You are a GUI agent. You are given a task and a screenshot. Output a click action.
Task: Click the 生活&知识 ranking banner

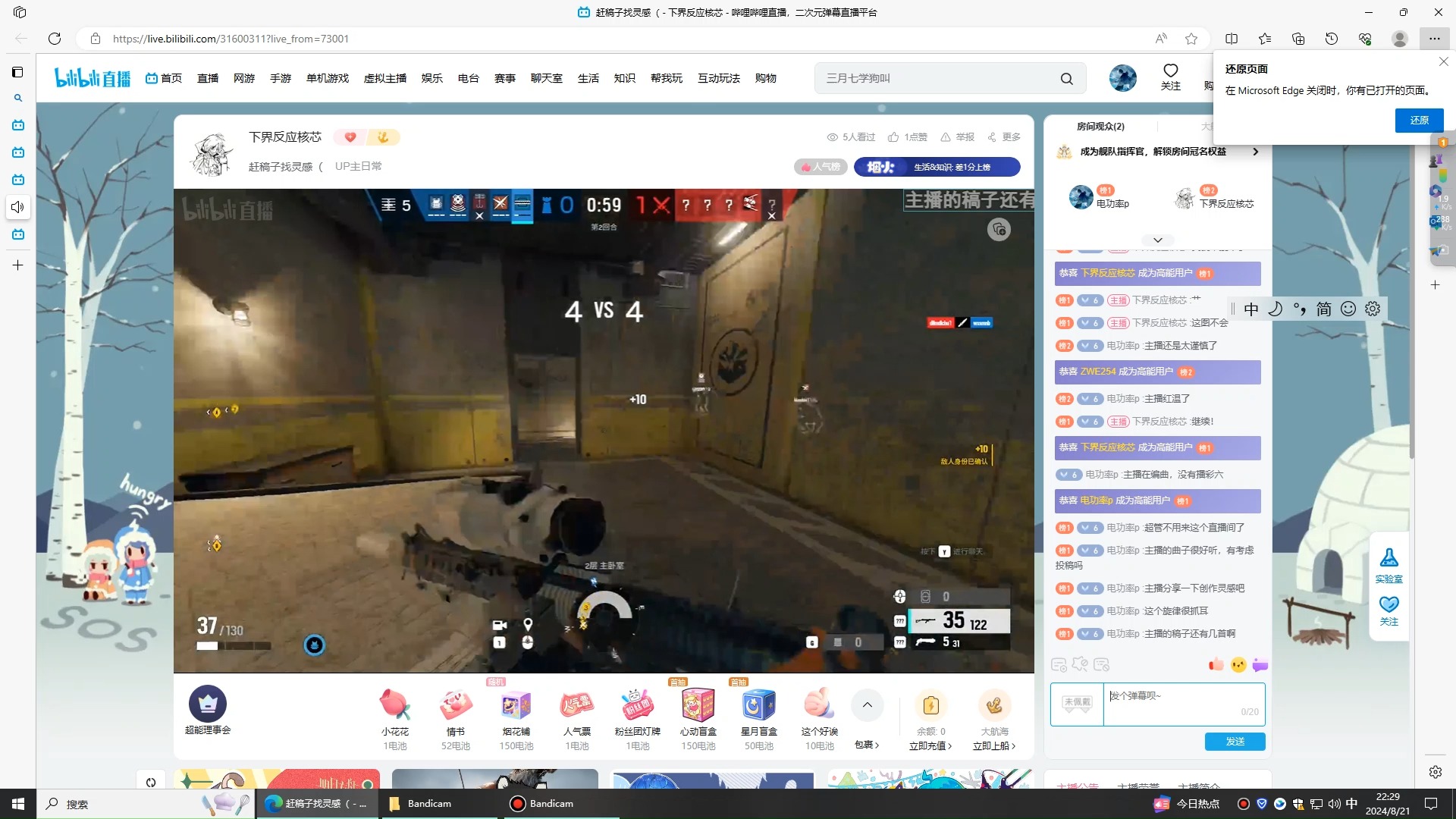point(937,167)
